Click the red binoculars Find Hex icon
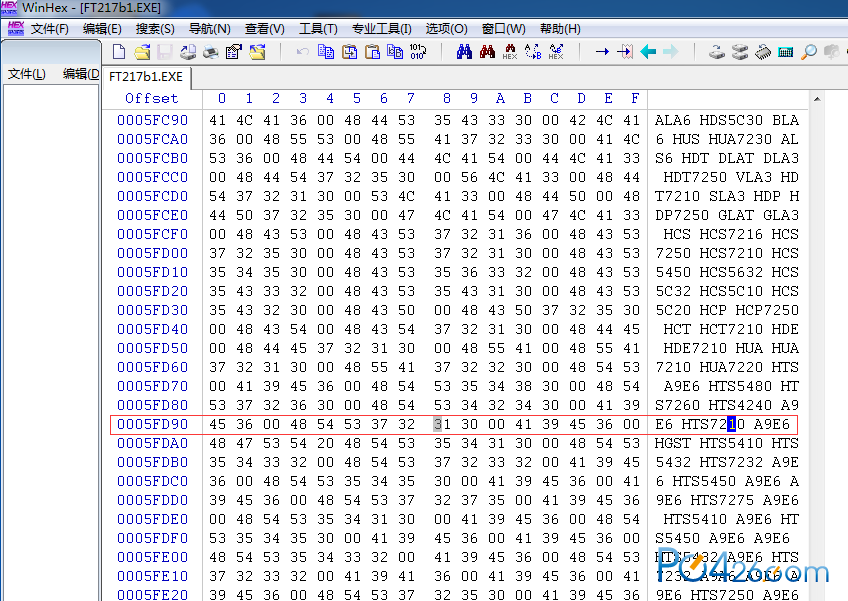Image resolution: width=848 pixels, height=601 pixels. (x=487, y=52)
